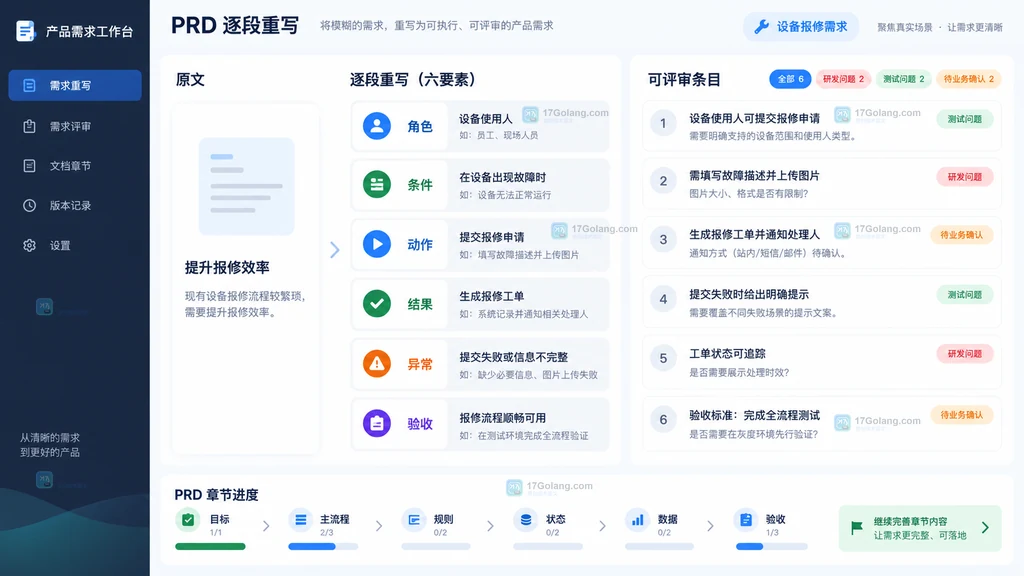Select 在设备出现故障时 condition text
The image size is (1024, 576).
pyautogui.click(x=502, y=178)
